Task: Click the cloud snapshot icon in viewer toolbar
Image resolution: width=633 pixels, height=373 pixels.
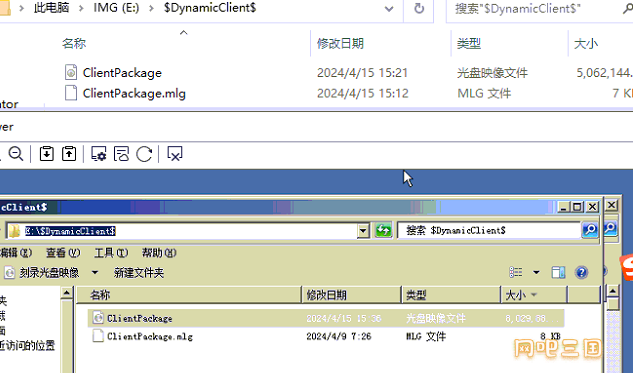Action: click(122, 154)
